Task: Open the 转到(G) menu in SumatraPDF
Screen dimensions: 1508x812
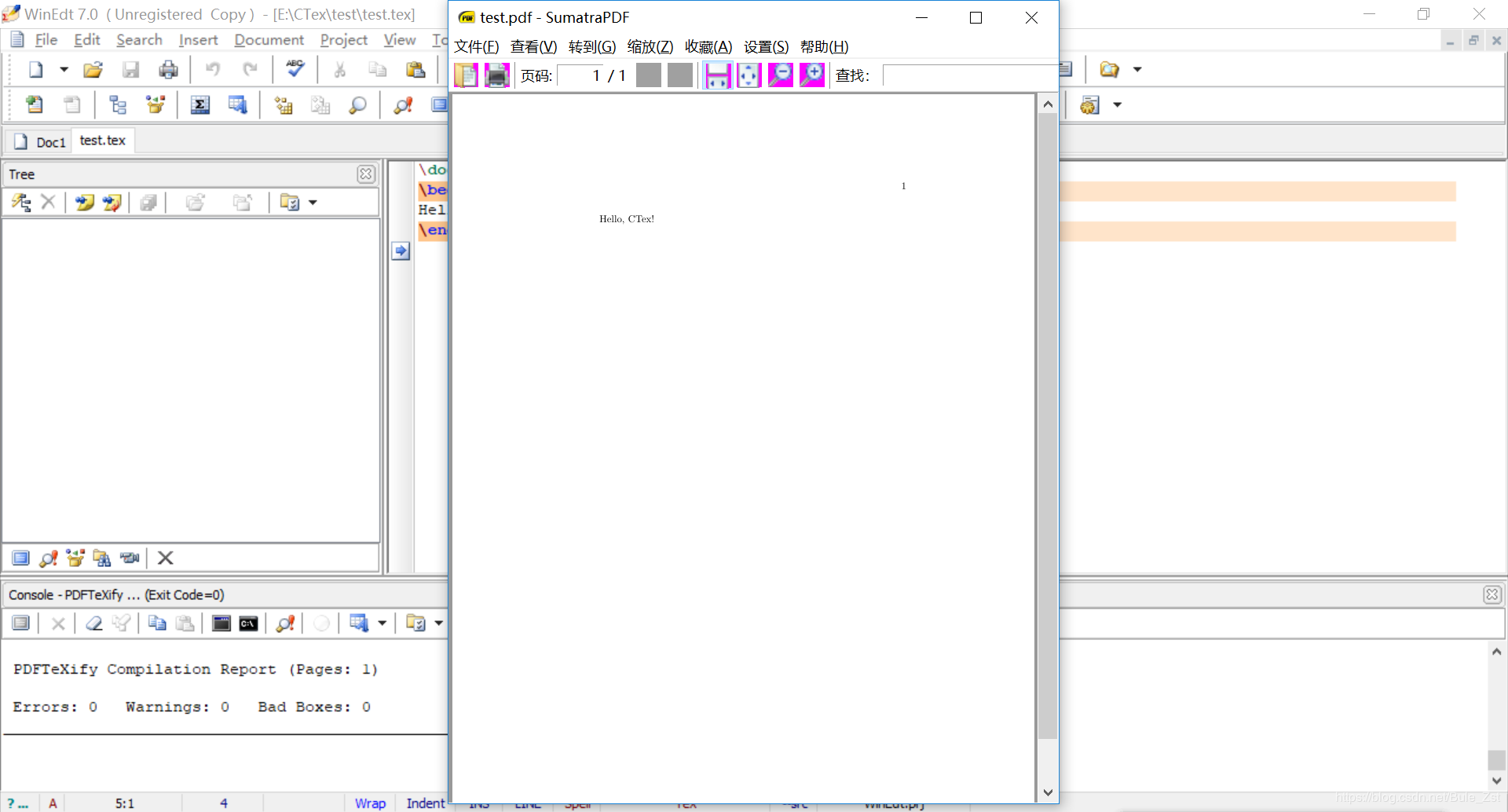Action: click(592, 47)
